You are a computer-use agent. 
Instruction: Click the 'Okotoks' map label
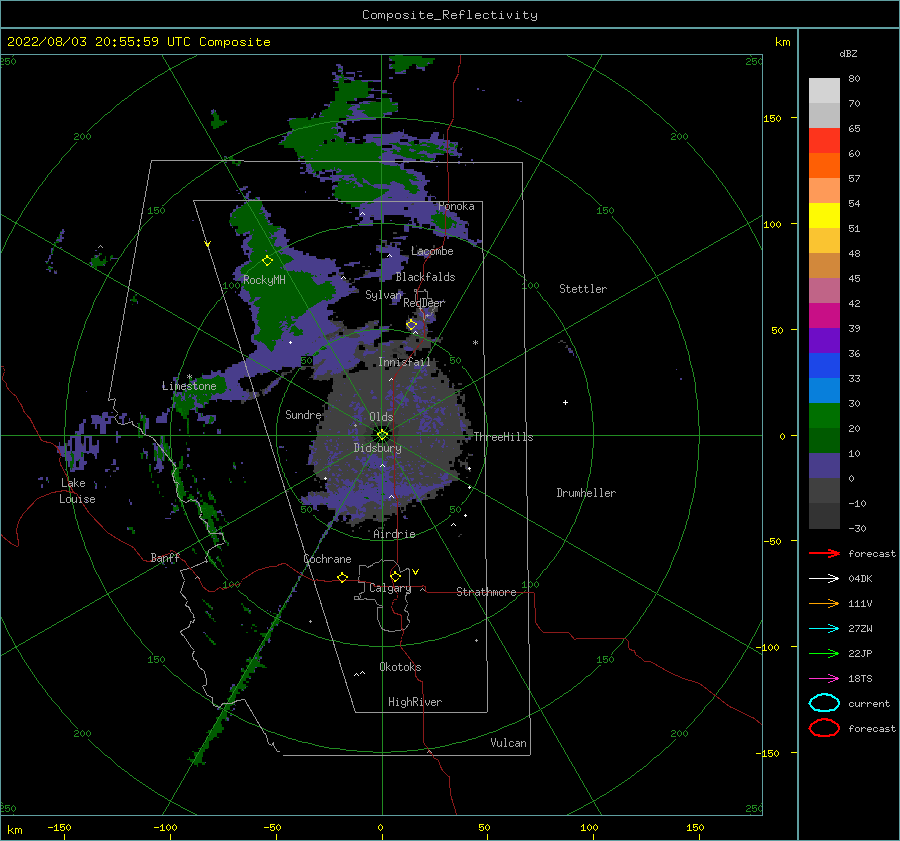(x=400, y=667)
